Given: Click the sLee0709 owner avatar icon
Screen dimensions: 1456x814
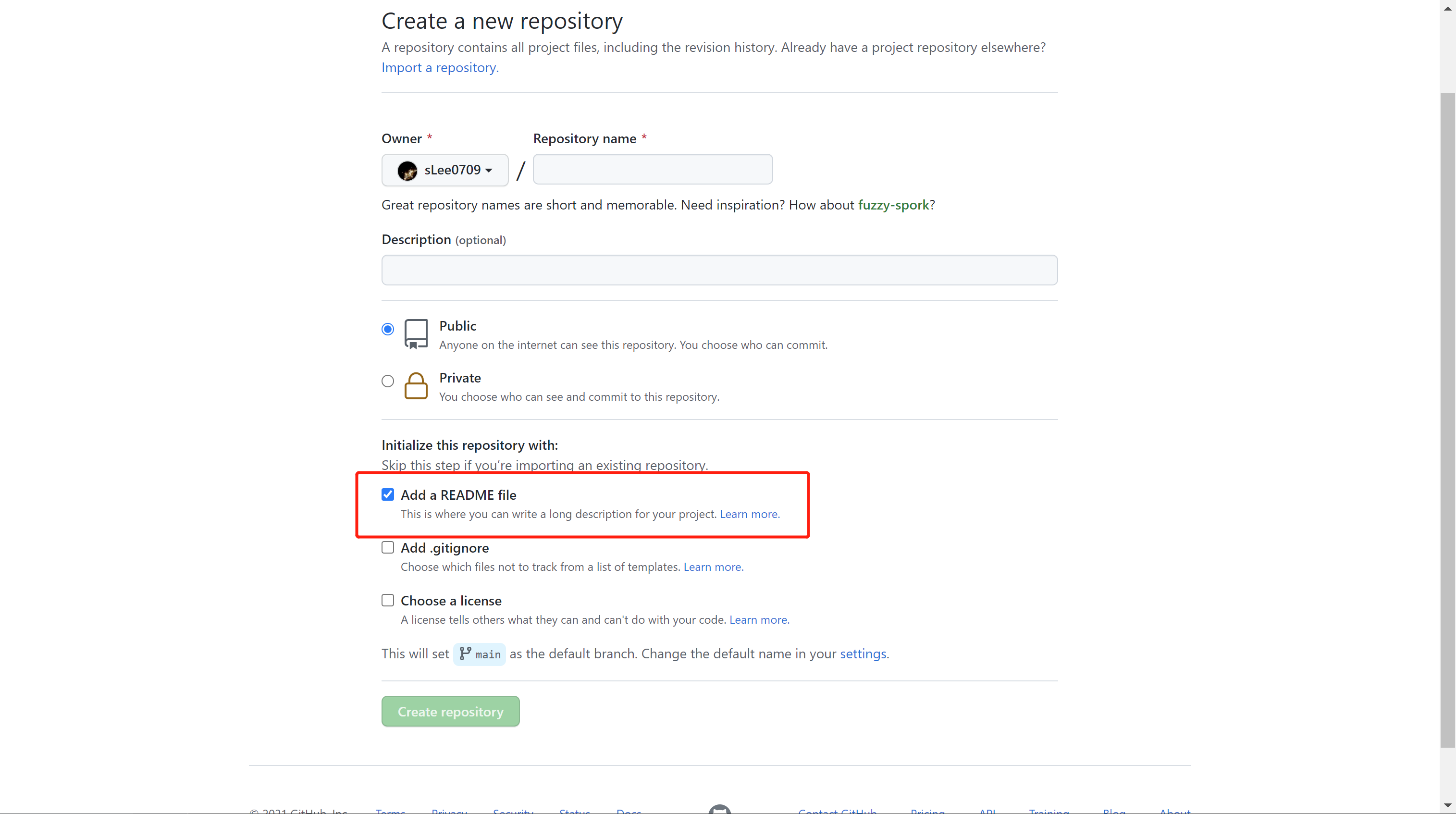Looking at the screenshot, I should click(407, 170).
